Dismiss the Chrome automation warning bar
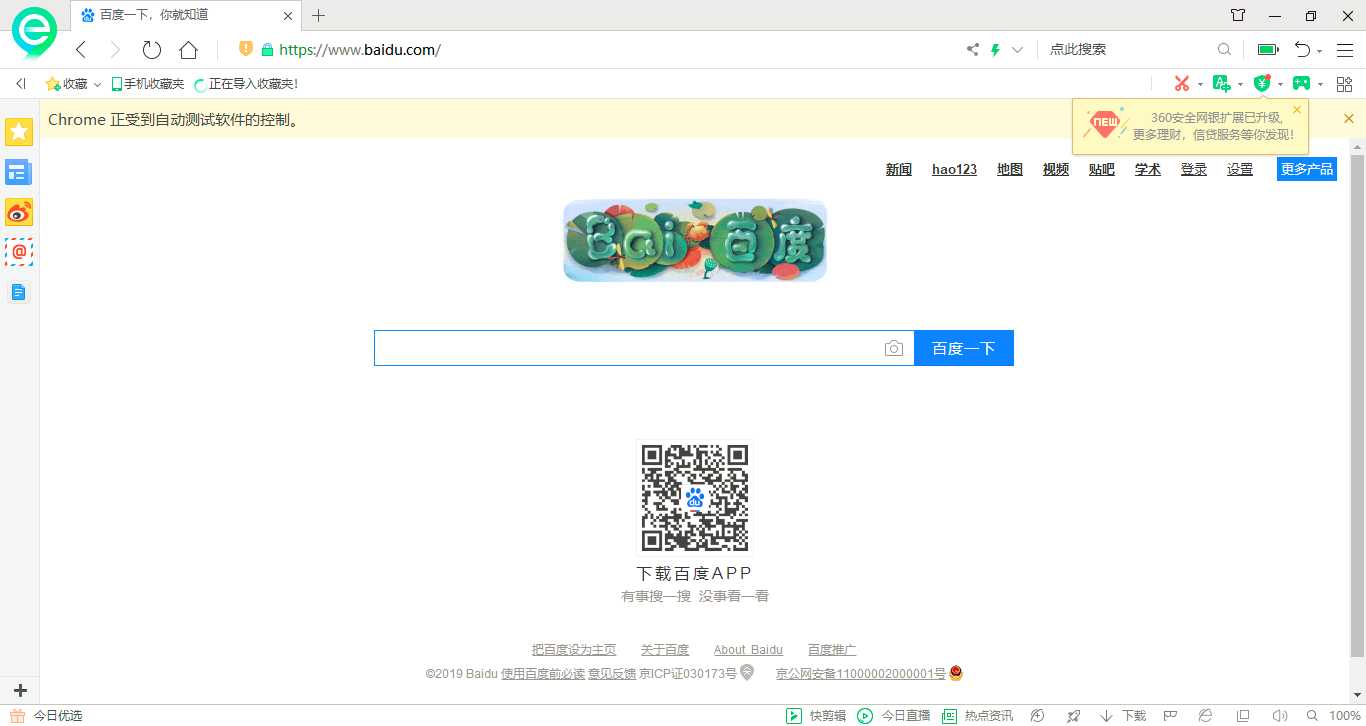Image resolution: width=1366 pixels, height=726 pixels. coord(1348,119)
